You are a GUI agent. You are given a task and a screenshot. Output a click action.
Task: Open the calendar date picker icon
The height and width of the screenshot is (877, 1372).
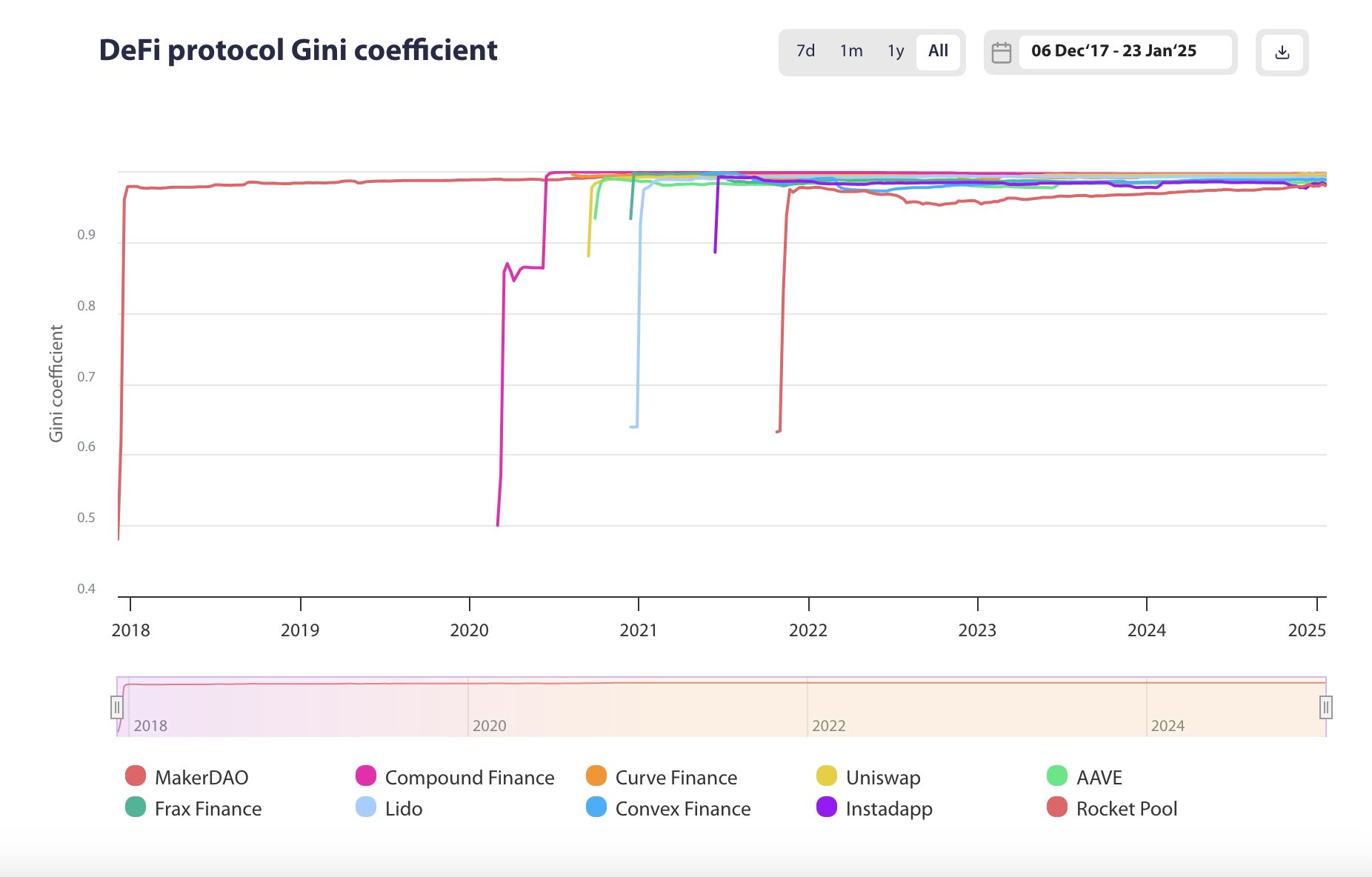tap(1002, 52)
